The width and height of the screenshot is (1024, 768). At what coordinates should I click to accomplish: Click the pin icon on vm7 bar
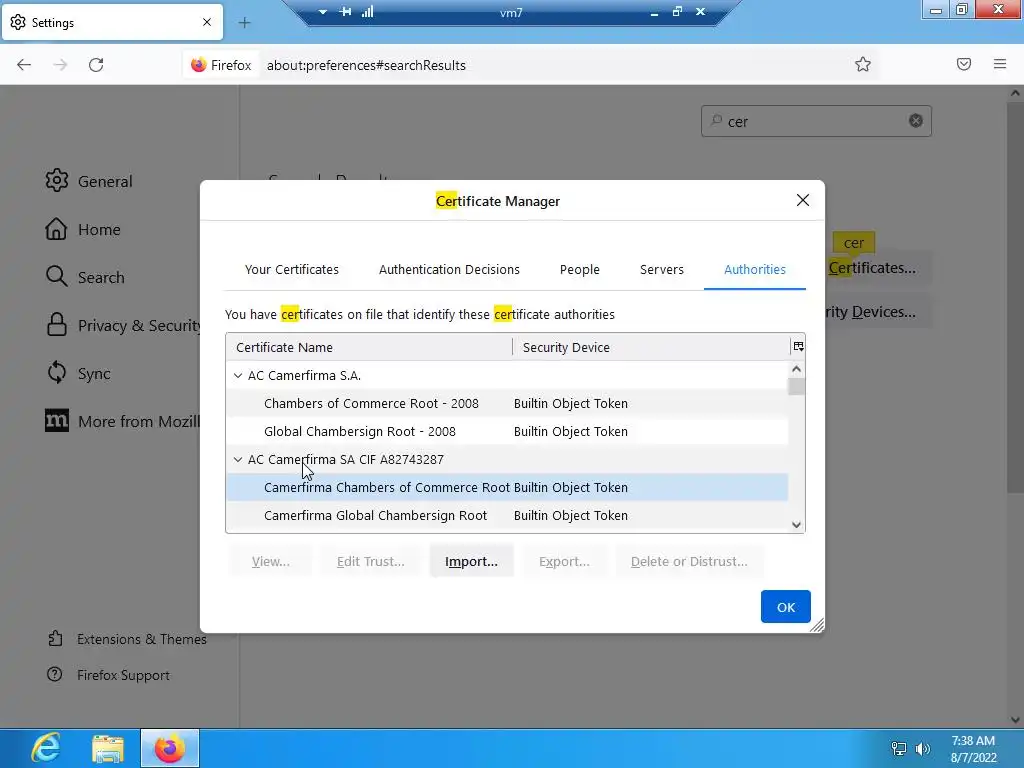345,12
